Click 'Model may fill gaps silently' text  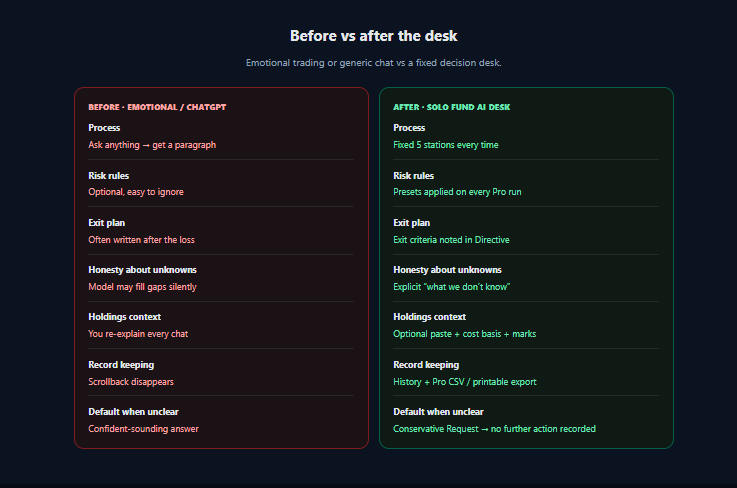(x=142, y=287)
